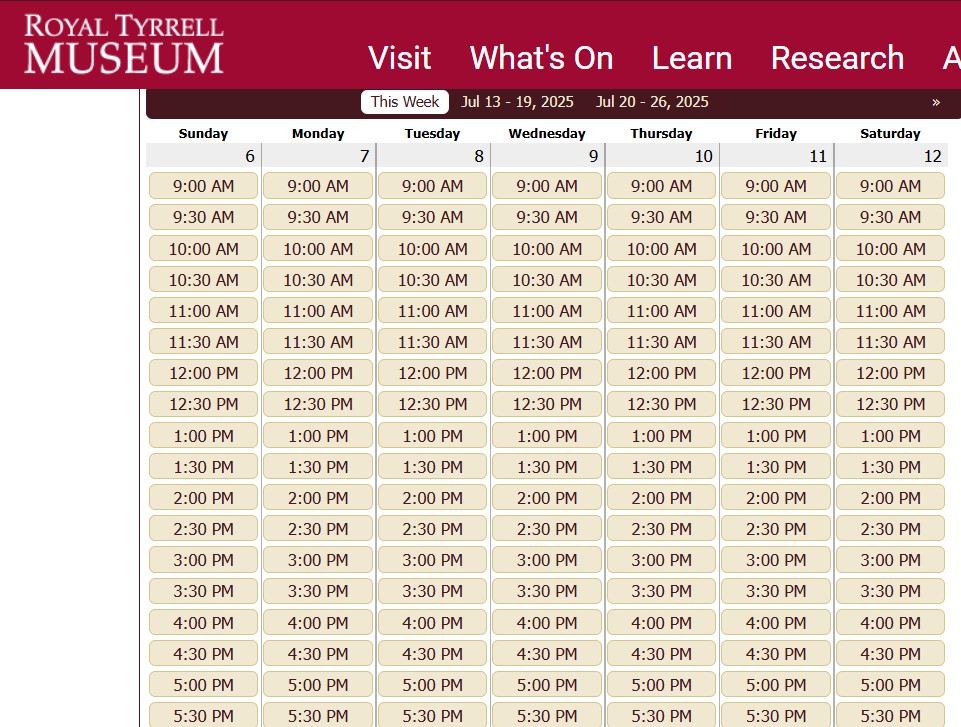961x727 pixels.
Task: Click date number 10 for Thursday
Action: [704, 156]
